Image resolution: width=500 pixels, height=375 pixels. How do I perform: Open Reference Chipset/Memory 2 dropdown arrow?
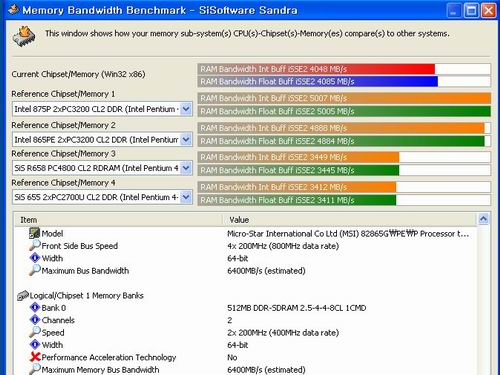click(186, 139)
